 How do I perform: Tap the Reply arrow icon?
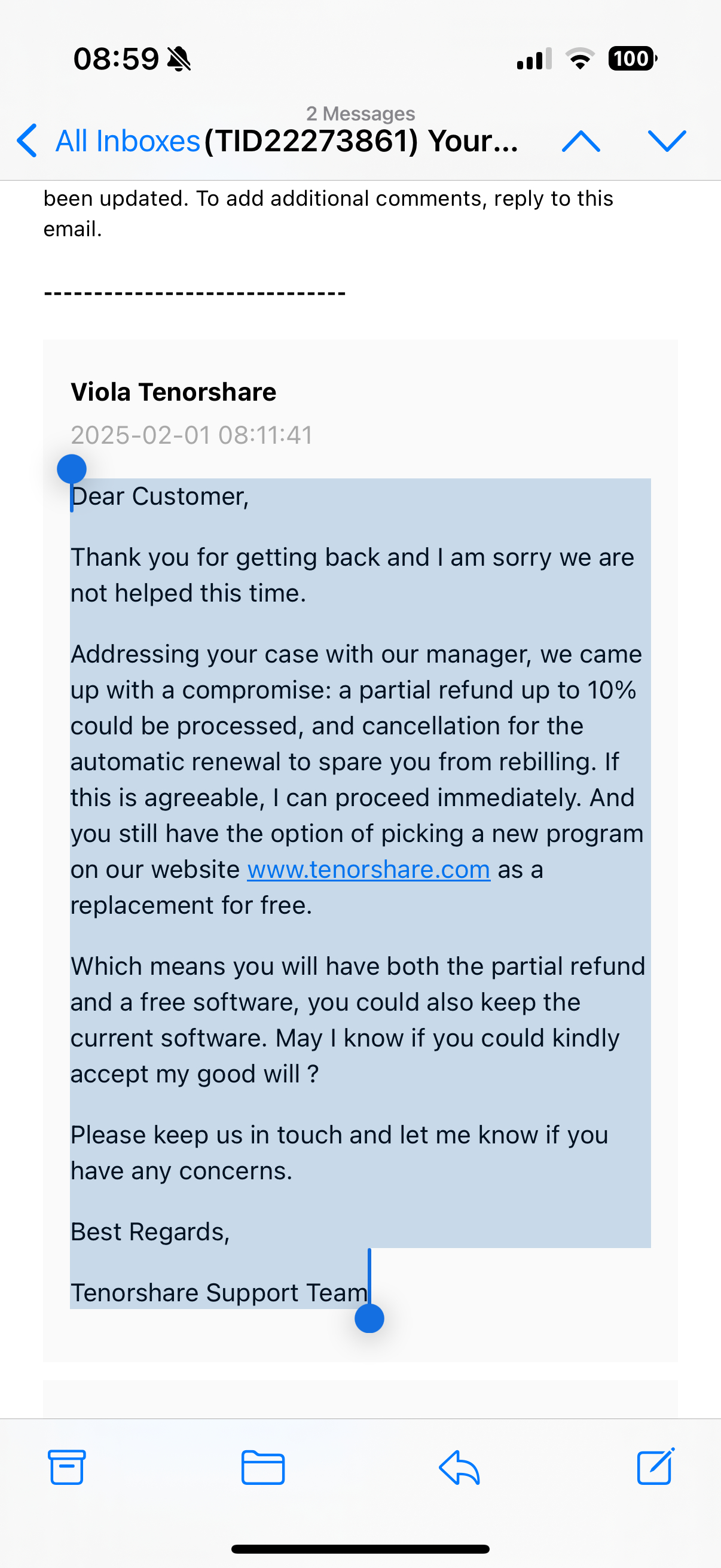pos(459,1468)
